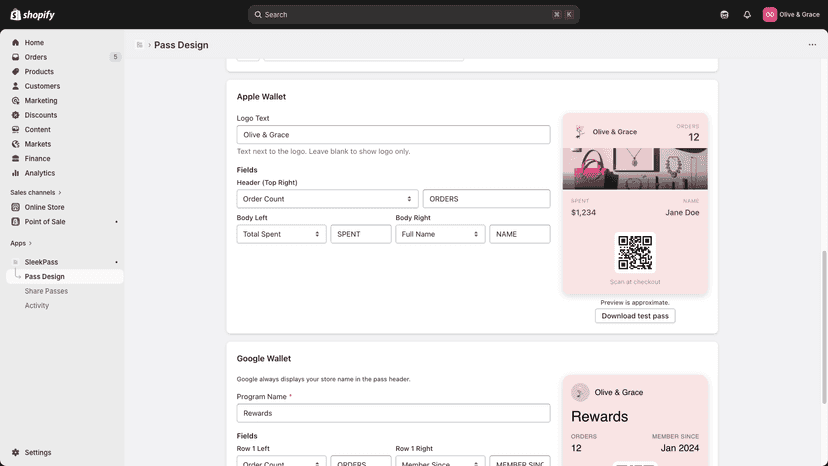The image size is (828, 466).
Task: Open the Body Right Full Name dropdown
Action: [440, 234]
